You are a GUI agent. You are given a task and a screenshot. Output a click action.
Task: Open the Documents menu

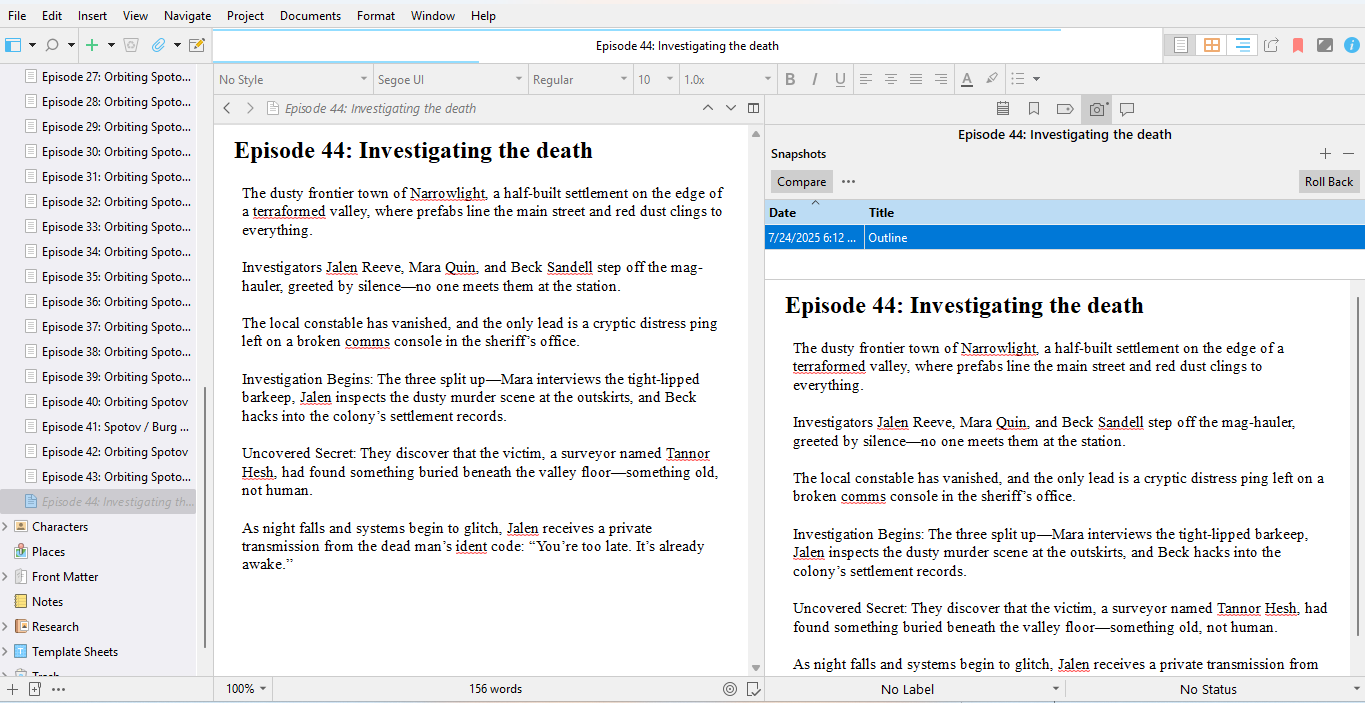pos(310,16)
